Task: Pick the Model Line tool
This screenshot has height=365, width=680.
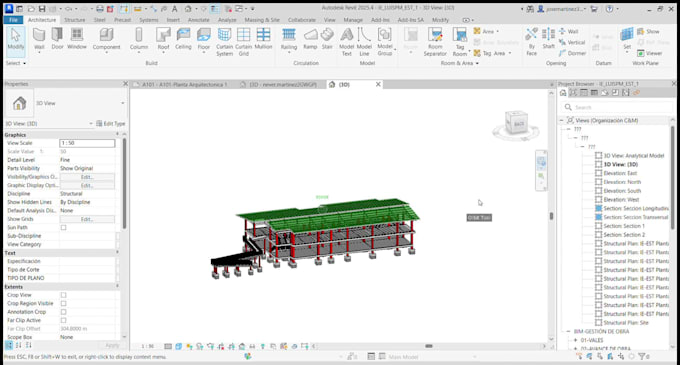Action: click(x=364, y=42)
